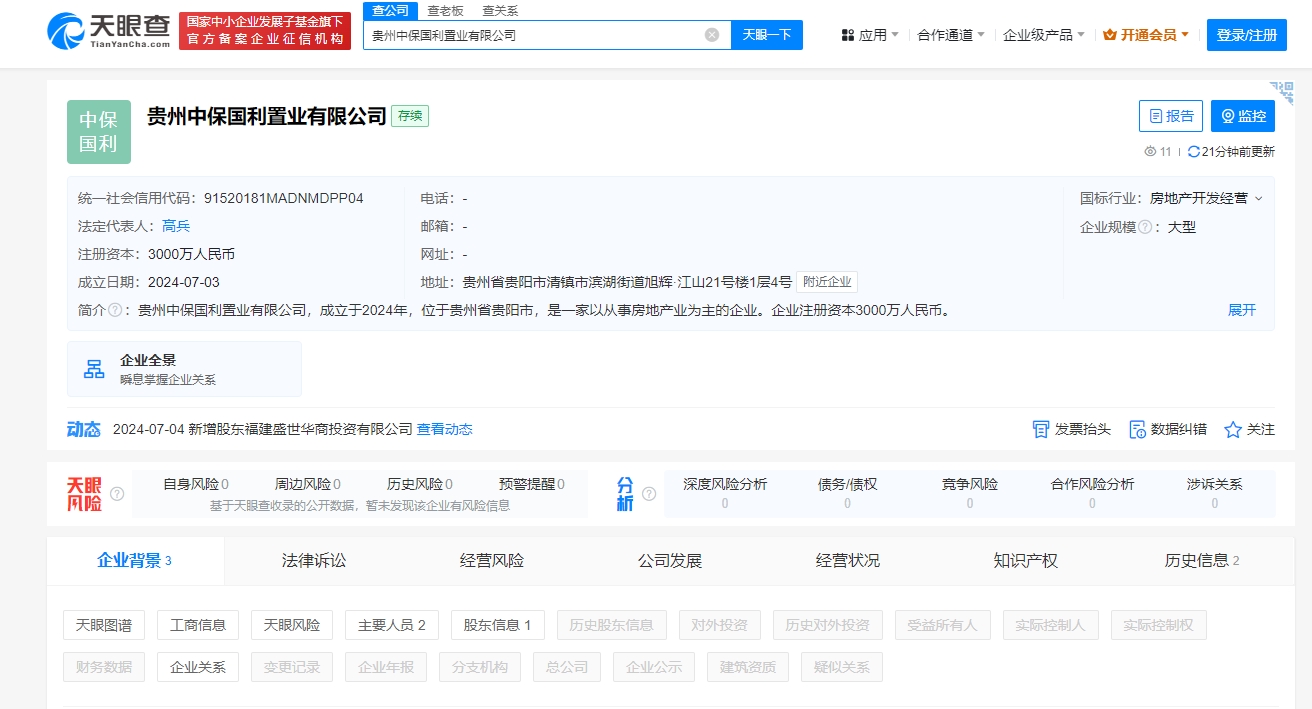
Task: Switch to the 查关系 search tab
Action: click(x=500, y=11)
